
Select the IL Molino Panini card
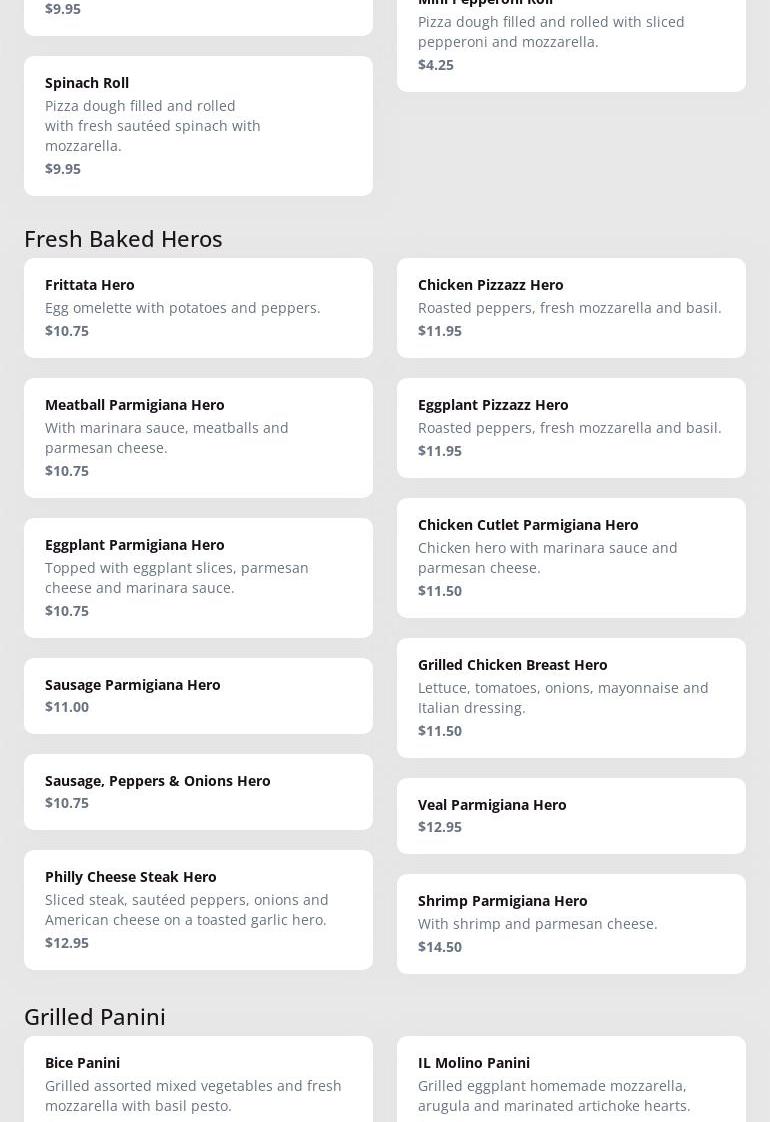[x=571, y=1084]
